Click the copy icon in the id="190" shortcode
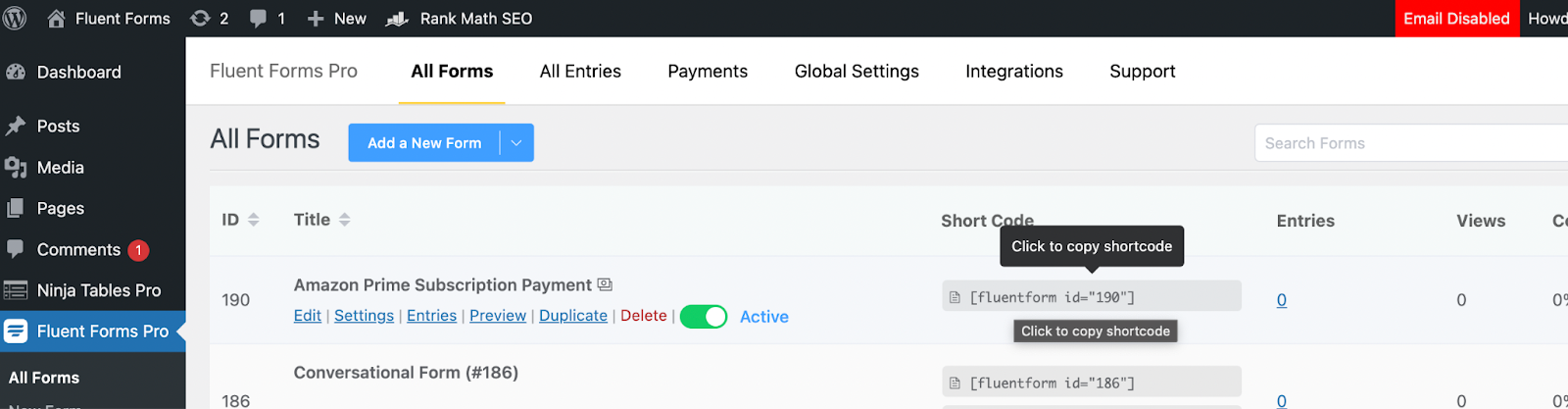Screen dimensions: 1568x409 (x=955, y=297)
